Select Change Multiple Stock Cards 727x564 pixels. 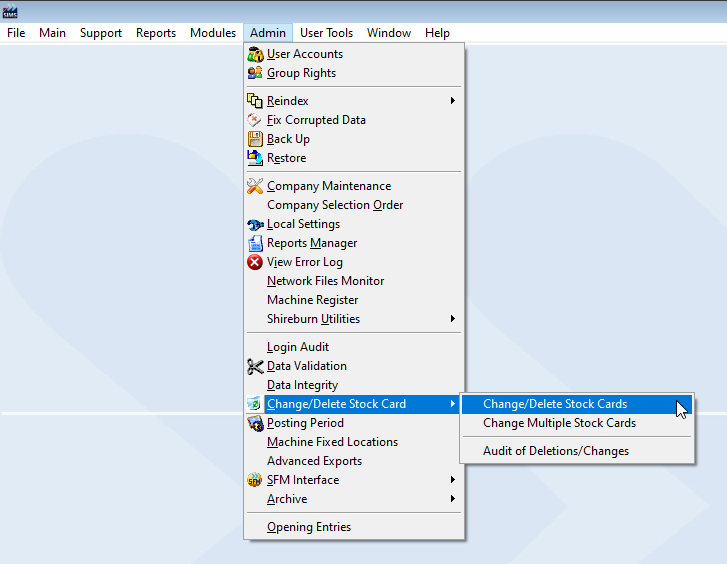[577, 423]
